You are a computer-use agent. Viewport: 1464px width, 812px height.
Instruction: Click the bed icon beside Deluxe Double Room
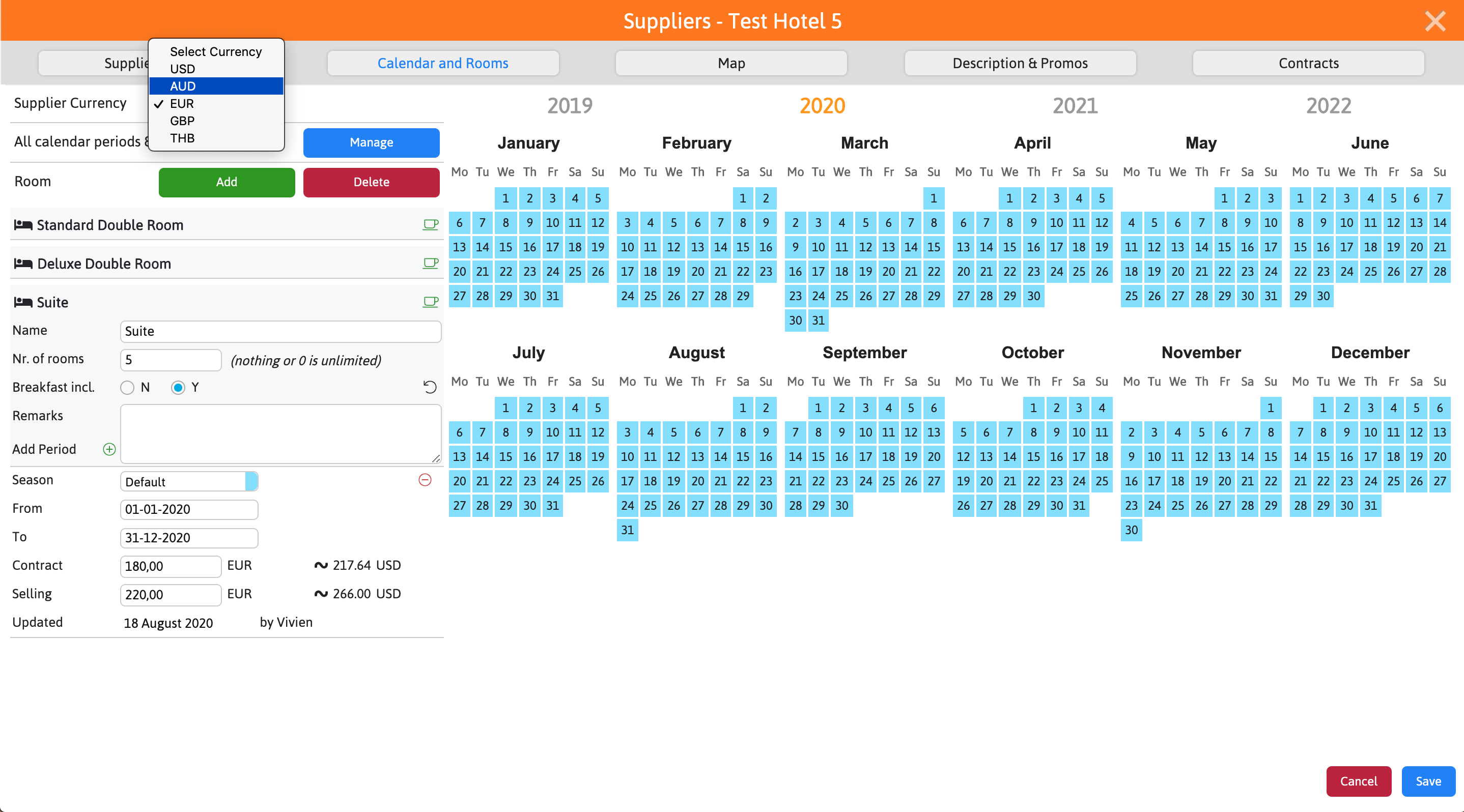tap(23, 264)
